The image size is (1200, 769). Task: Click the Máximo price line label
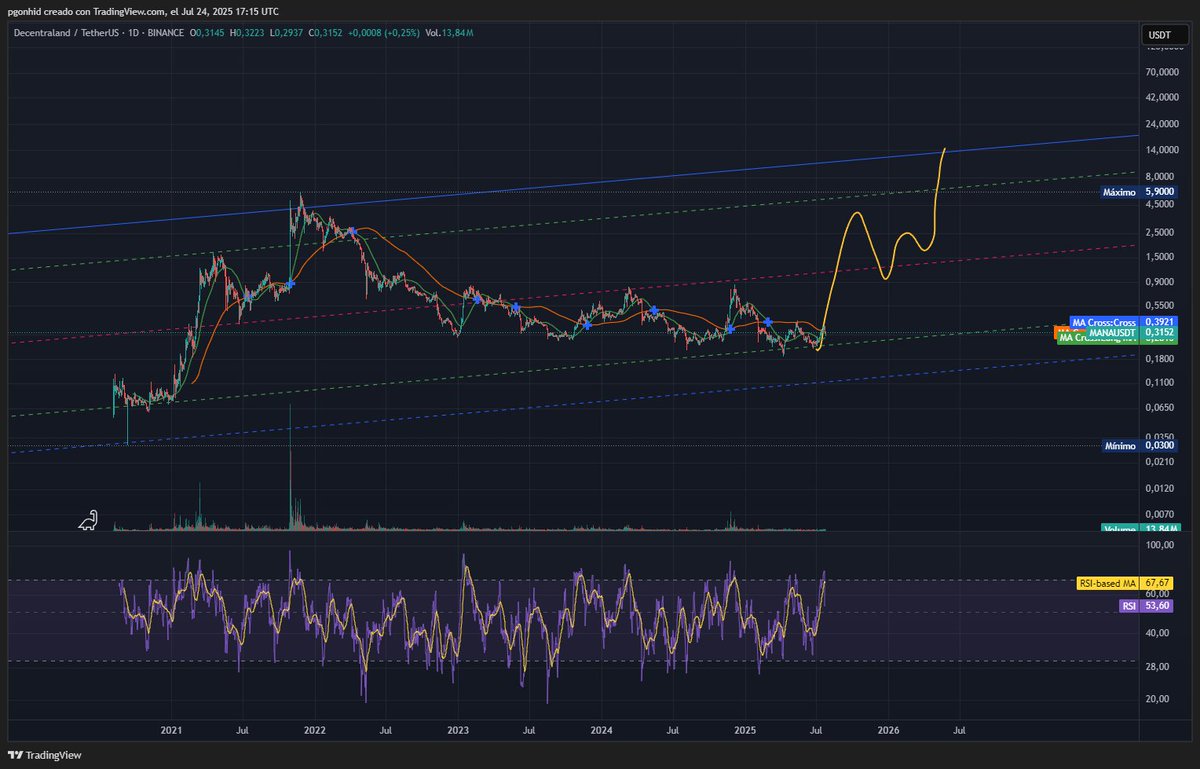pos(1119,191)
